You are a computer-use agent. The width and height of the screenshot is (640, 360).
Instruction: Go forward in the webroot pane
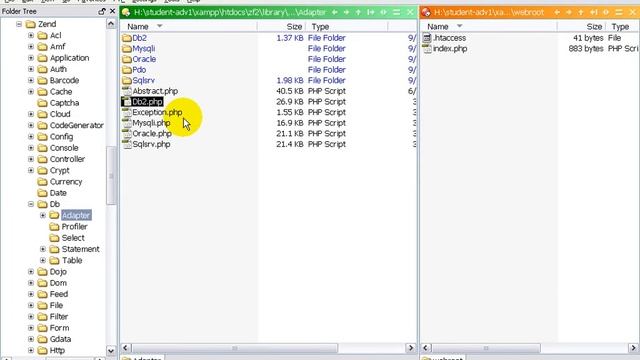tap(569, 12)
